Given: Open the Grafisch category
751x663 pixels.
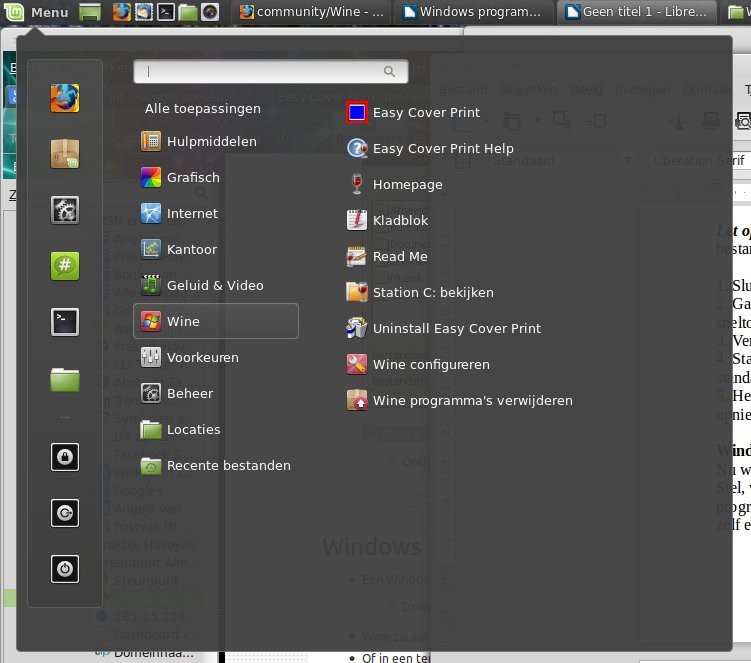Looking at the screenshot, I should point(216,177).
